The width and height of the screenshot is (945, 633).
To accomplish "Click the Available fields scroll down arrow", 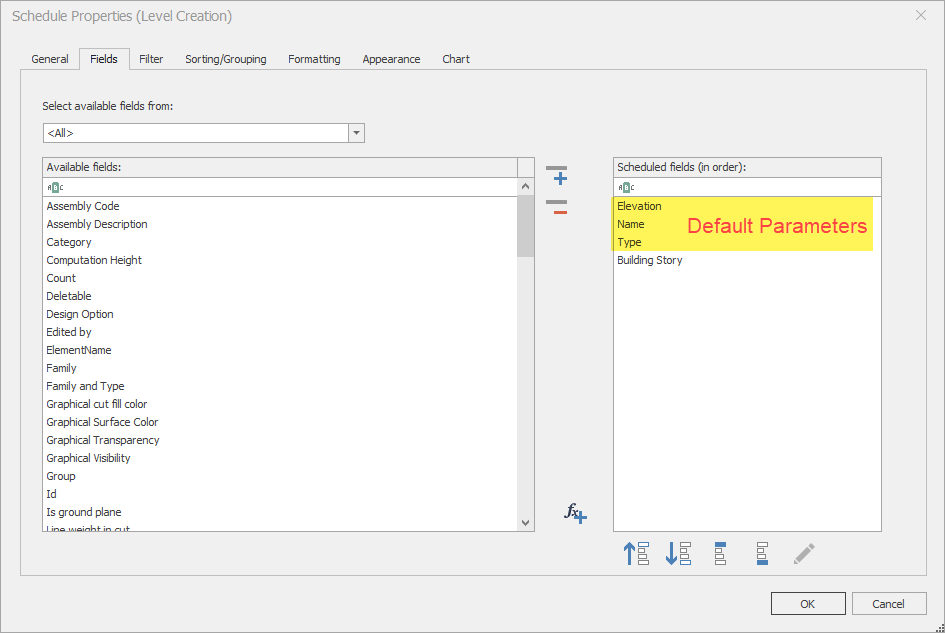I will 526,523.
